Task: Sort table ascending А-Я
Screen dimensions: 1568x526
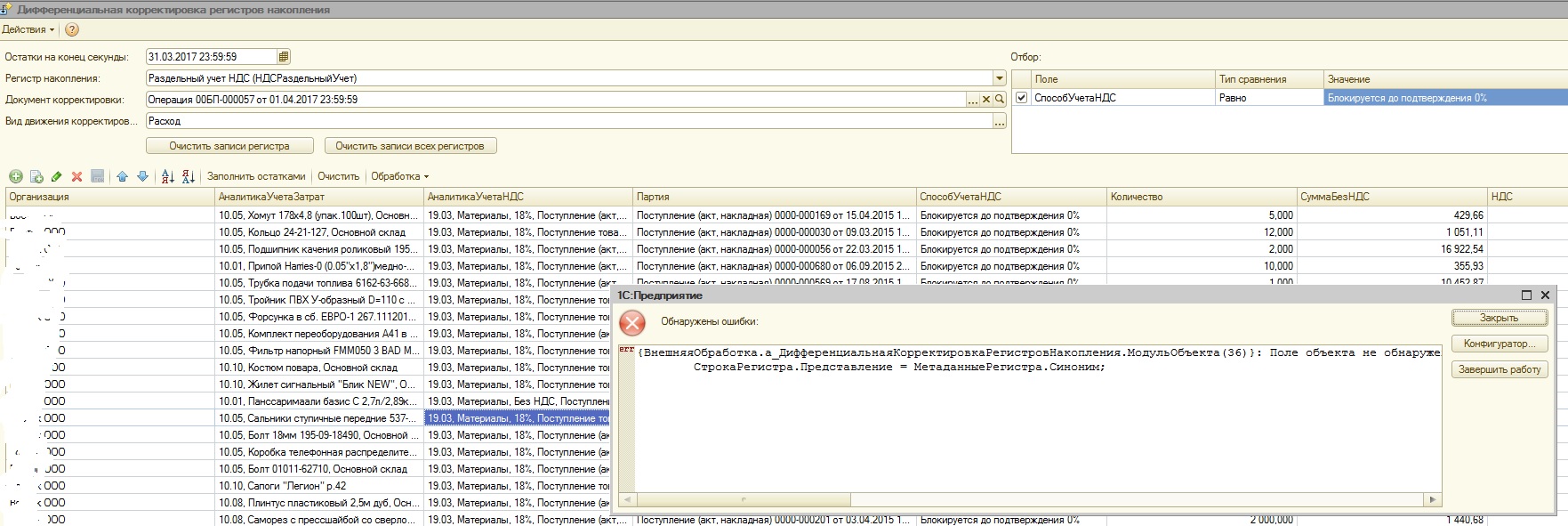Action: [x=168, y=176]
